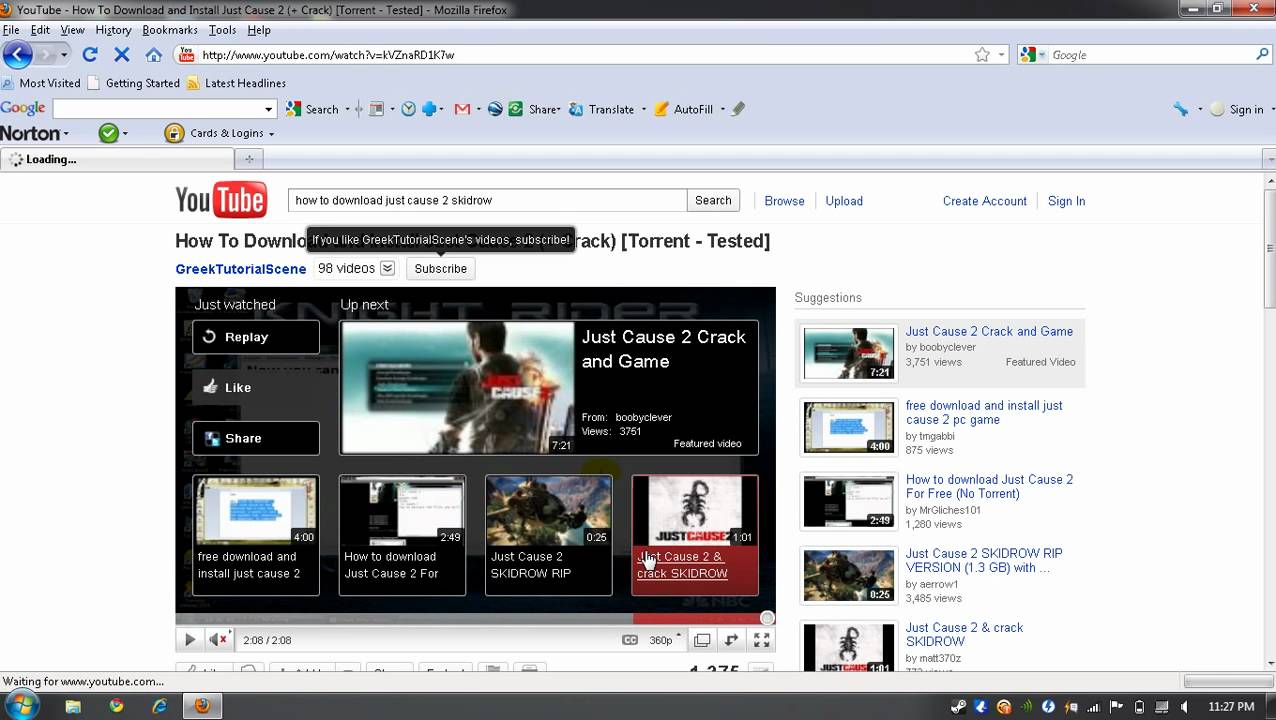
Task: Click the Like button in the player
Action: (256, 387)
